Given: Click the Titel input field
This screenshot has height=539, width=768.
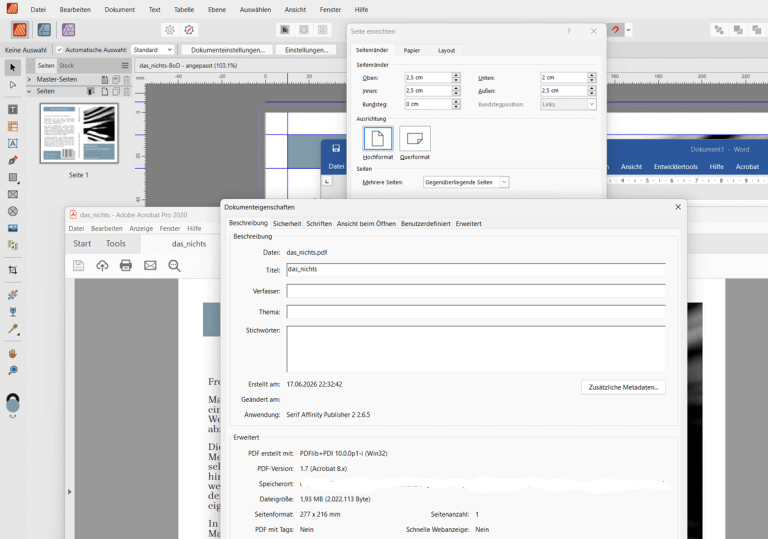Looking at the screenshot, I should [476, 270].
